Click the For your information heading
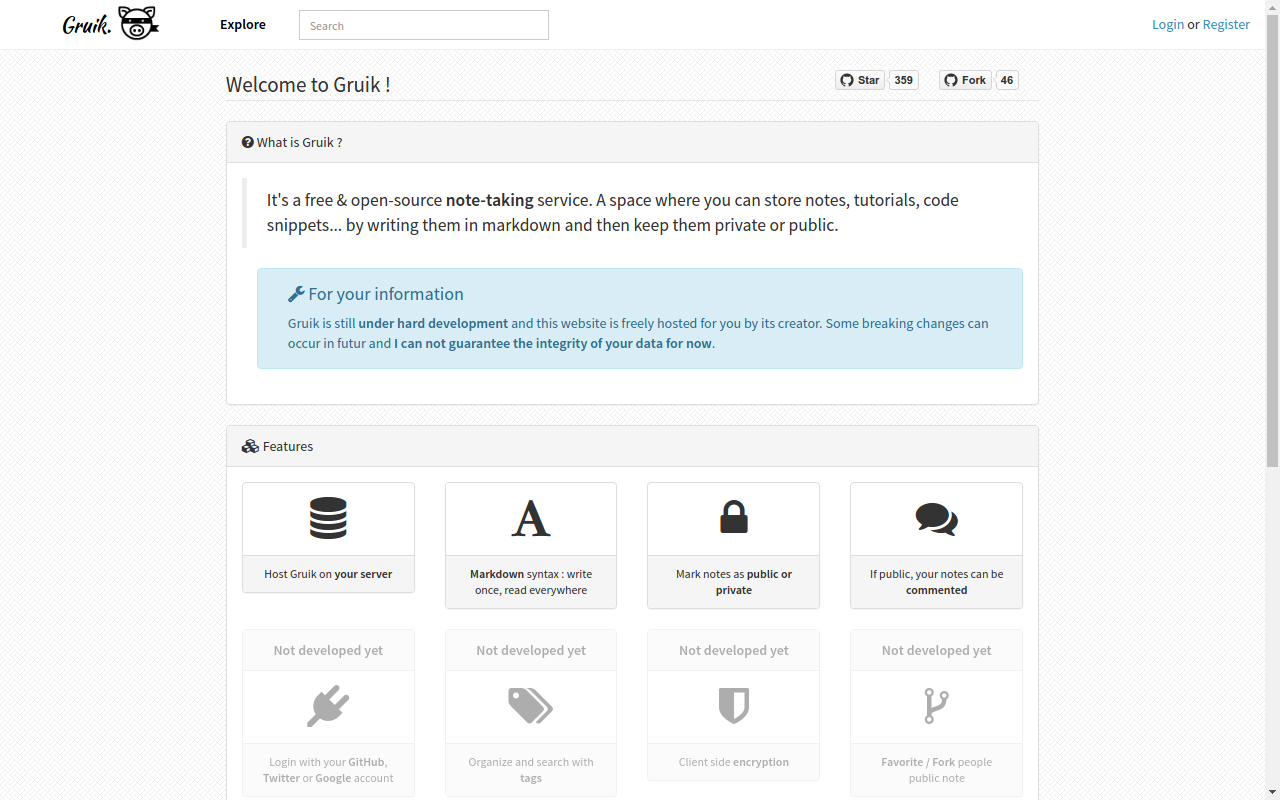Image resolution: width=1280 pixels, height=800 pixels. 386,294
